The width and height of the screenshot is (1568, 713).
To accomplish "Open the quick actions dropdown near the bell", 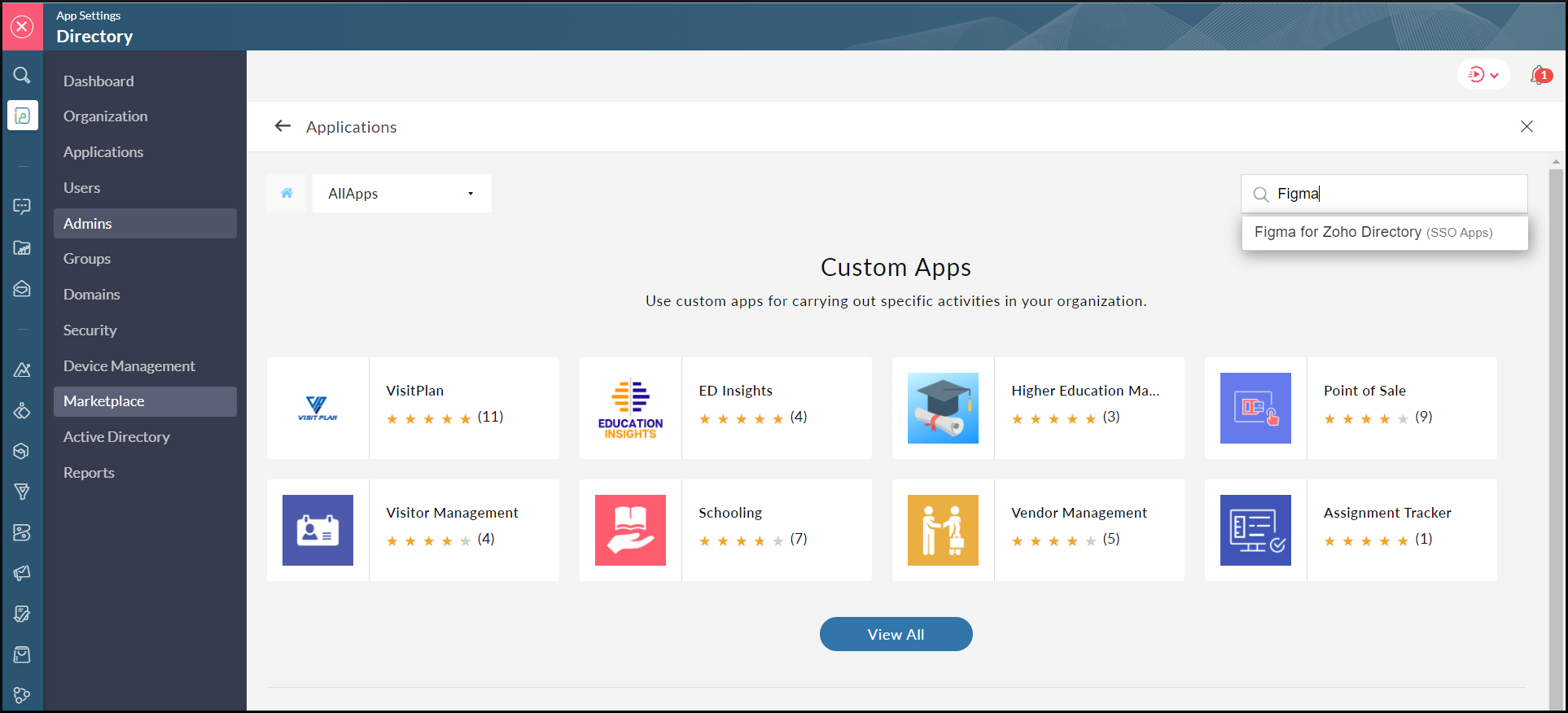I will 1483,75.
